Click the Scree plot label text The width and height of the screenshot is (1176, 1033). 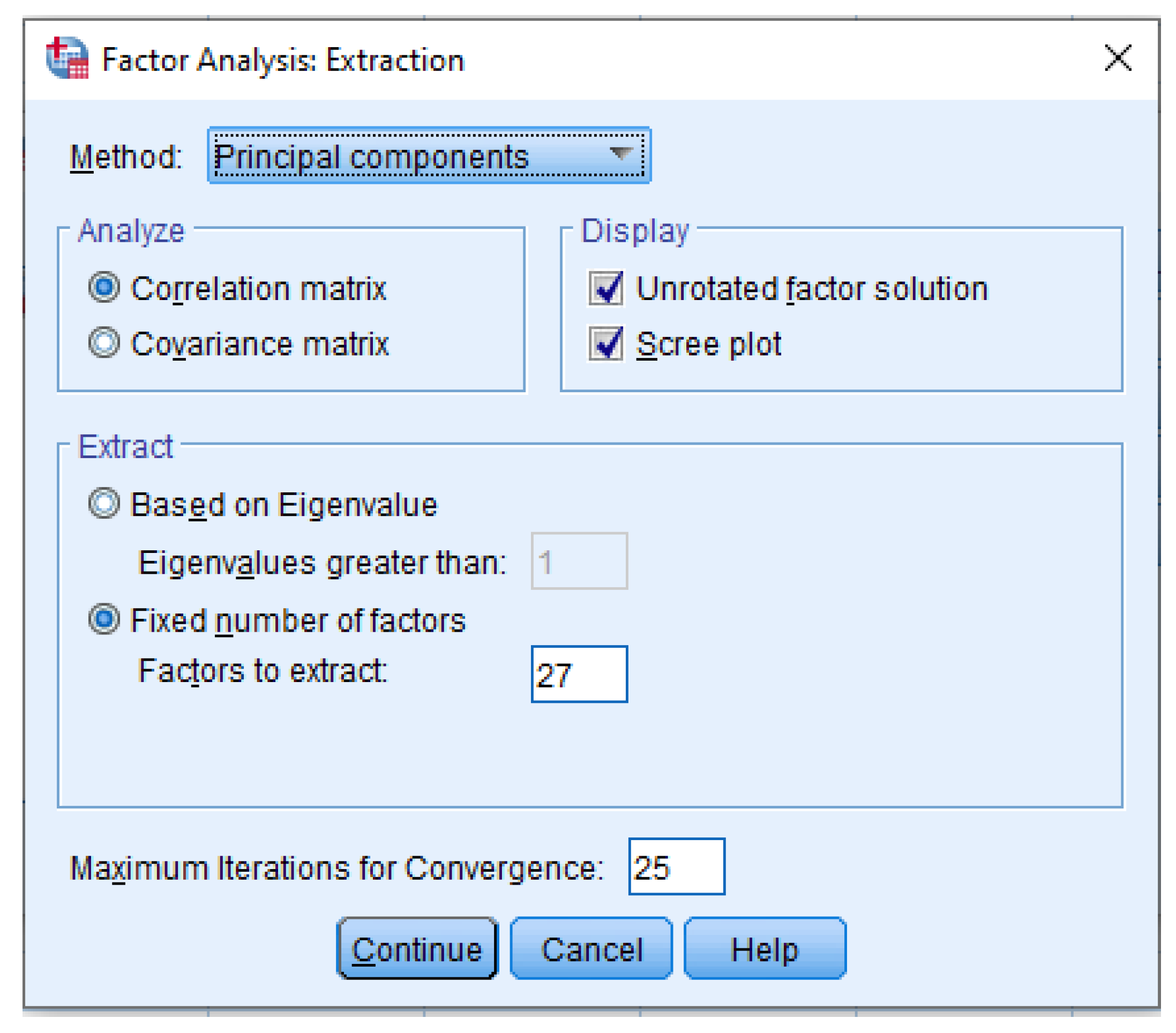pyautogui.click(x=709, y=345)
